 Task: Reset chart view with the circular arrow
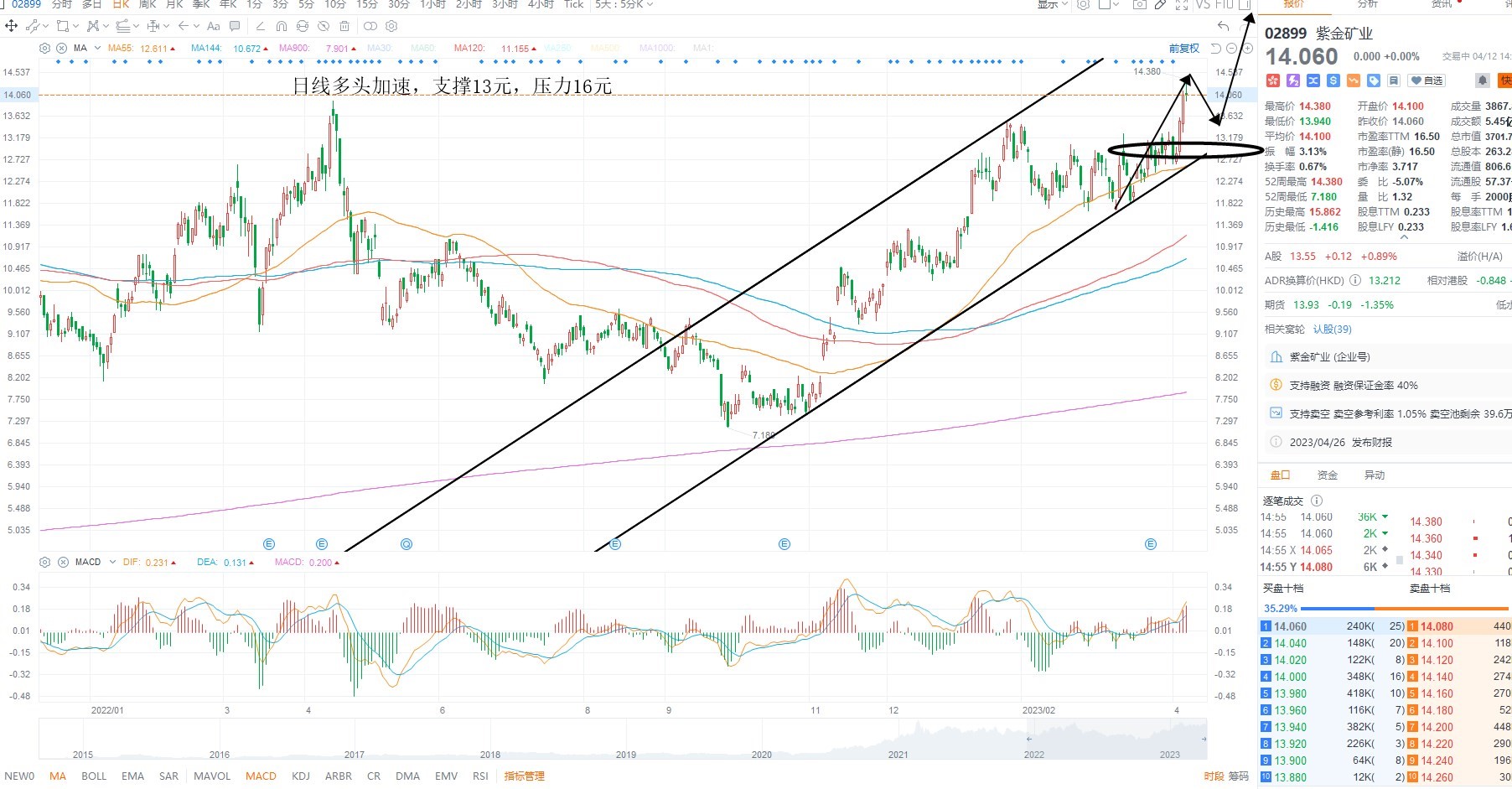1215,49
